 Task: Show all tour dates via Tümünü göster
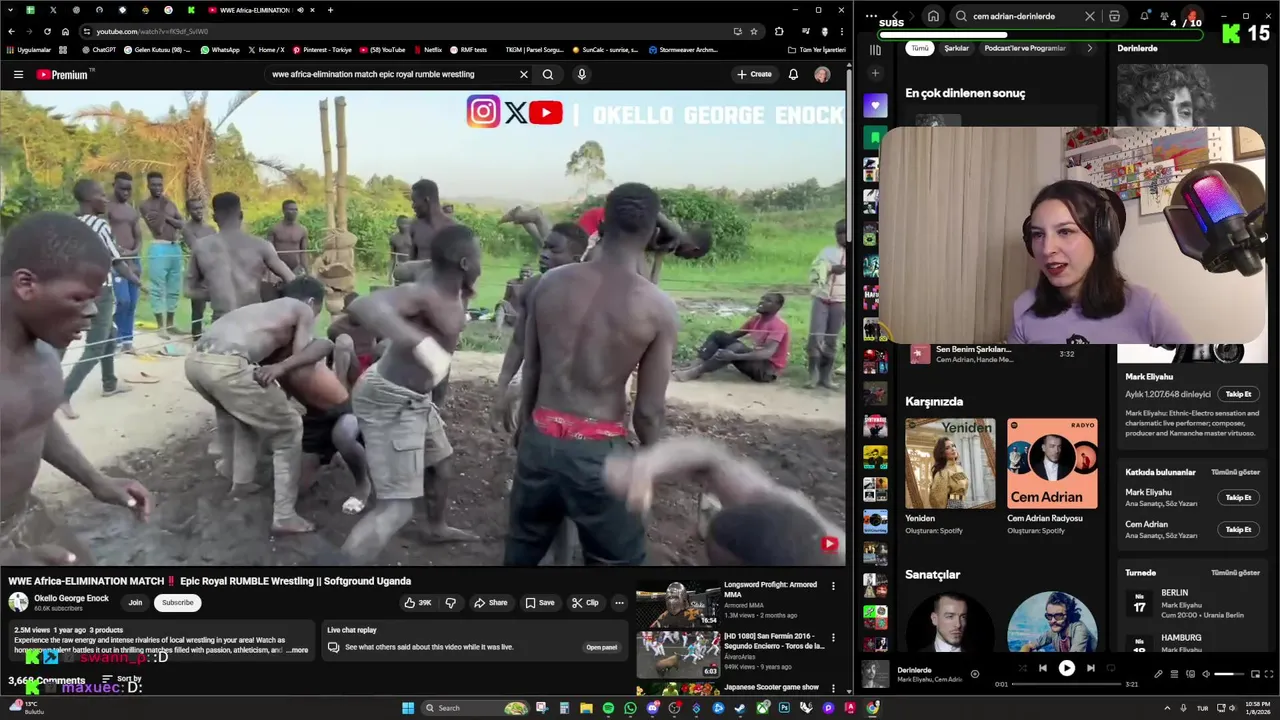click(x=1235, y=573)
